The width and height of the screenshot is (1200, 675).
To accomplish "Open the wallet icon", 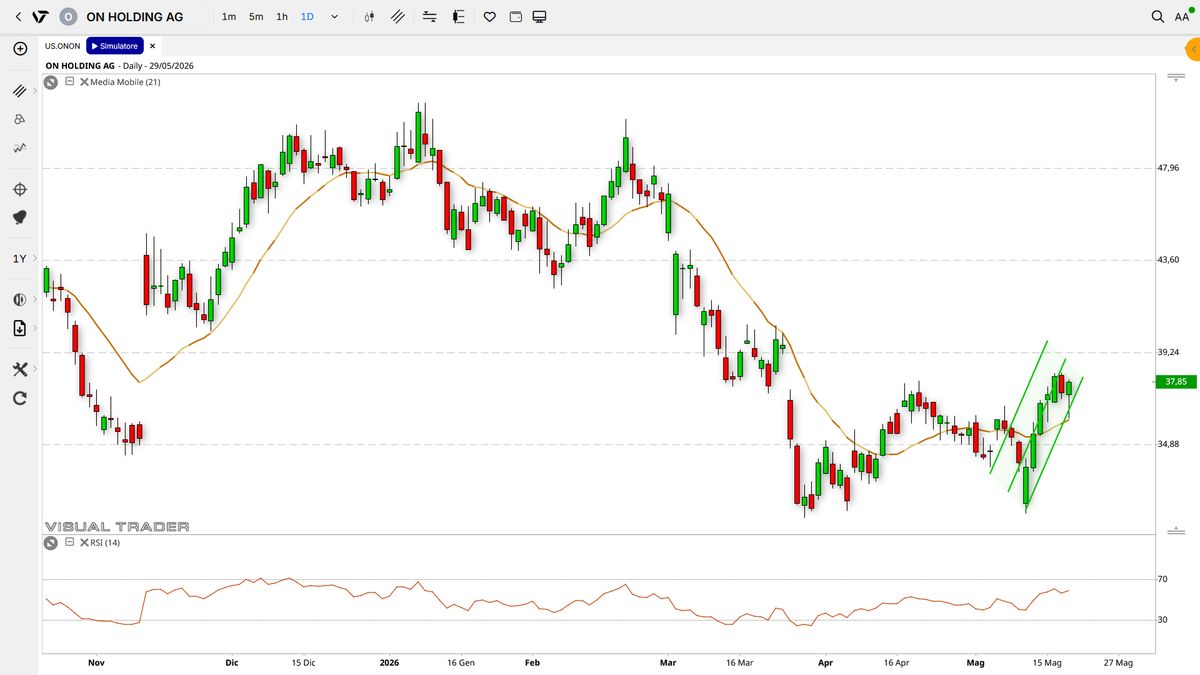I will (x=515, y=17).
